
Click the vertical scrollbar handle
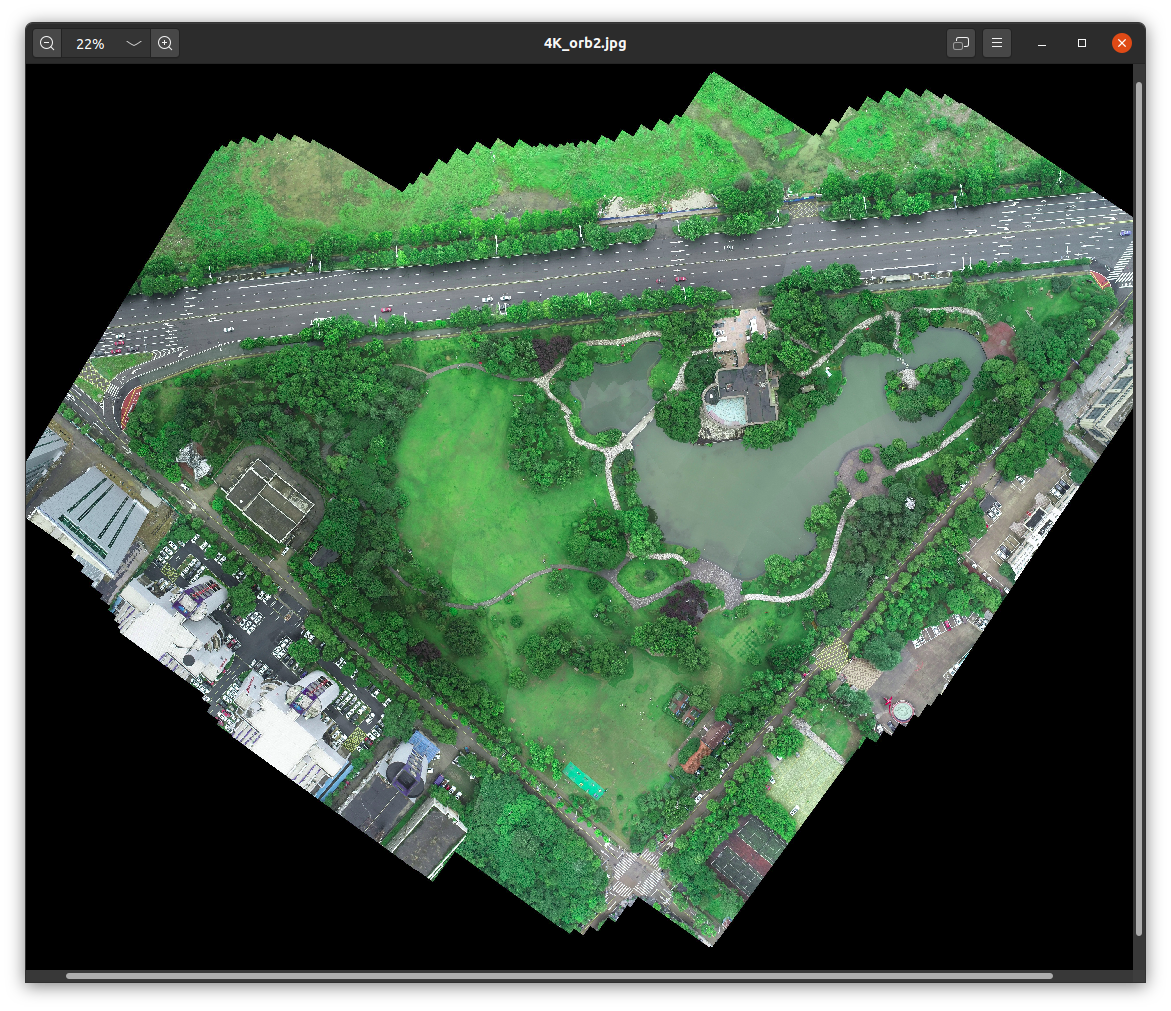1139,508
